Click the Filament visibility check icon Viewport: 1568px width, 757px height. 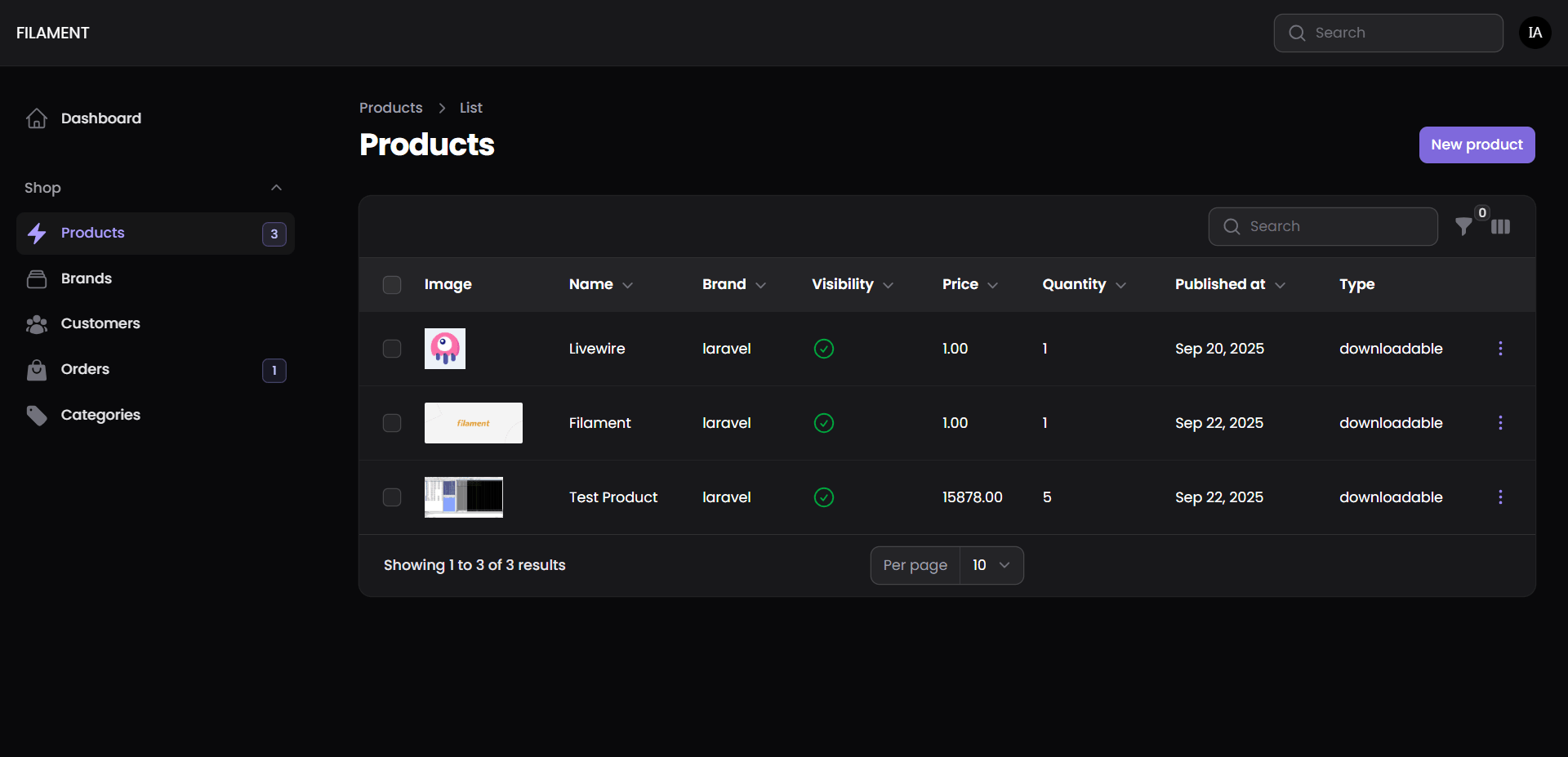pos(824,423)
